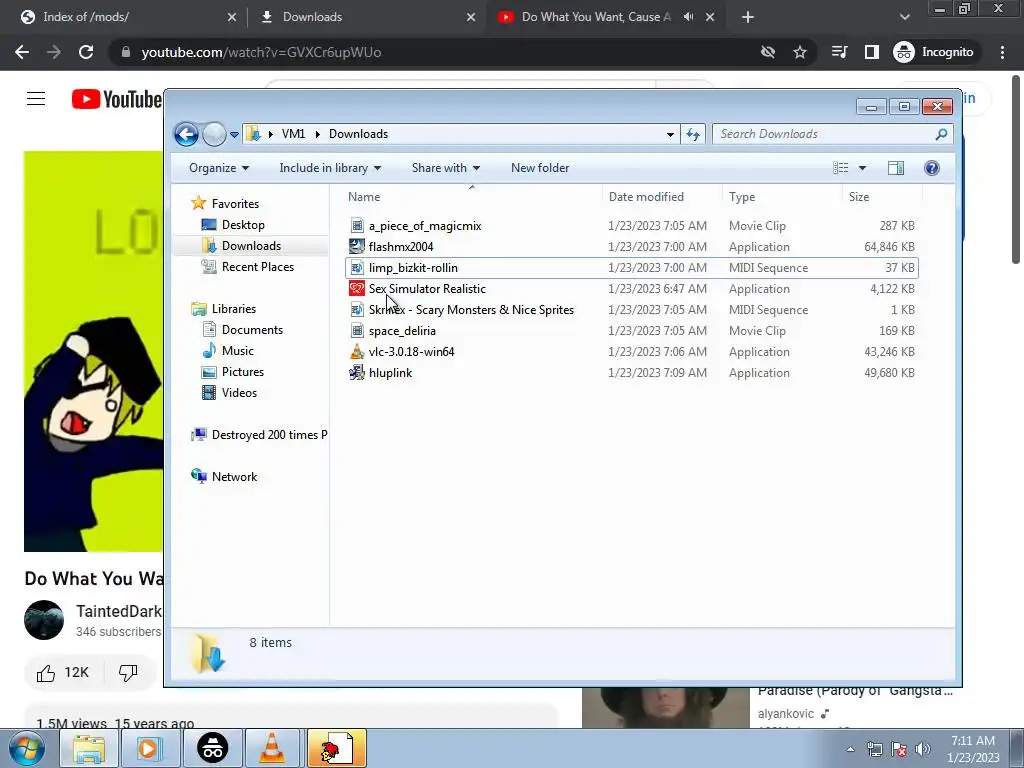The height and width of the screenshot is (768, 1024).
Task: Click the change view icon
Action: click(840, 168)
